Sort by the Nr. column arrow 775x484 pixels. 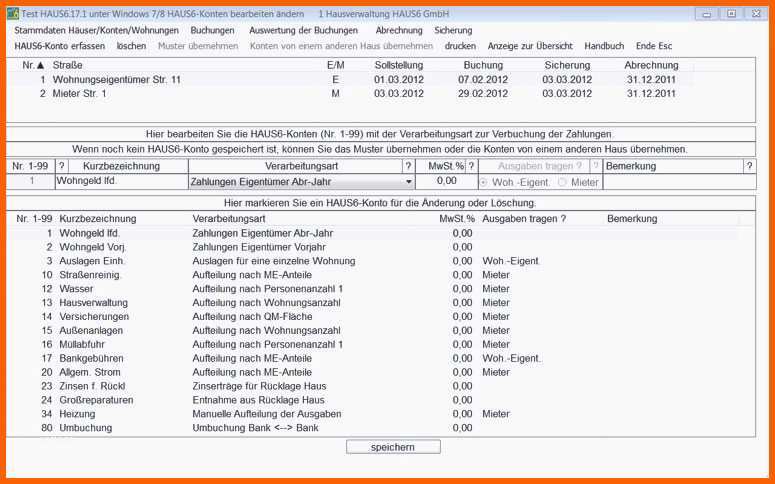pos(43,65)
